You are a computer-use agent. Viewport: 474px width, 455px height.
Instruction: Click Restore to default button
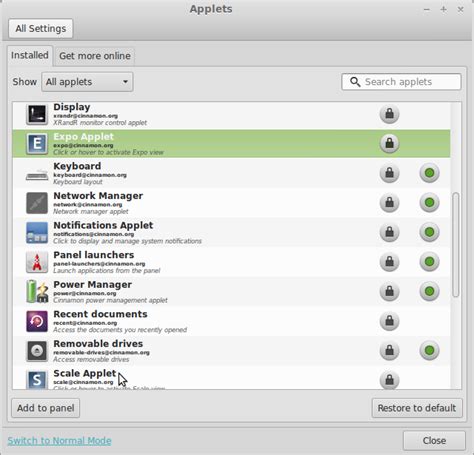417,408
